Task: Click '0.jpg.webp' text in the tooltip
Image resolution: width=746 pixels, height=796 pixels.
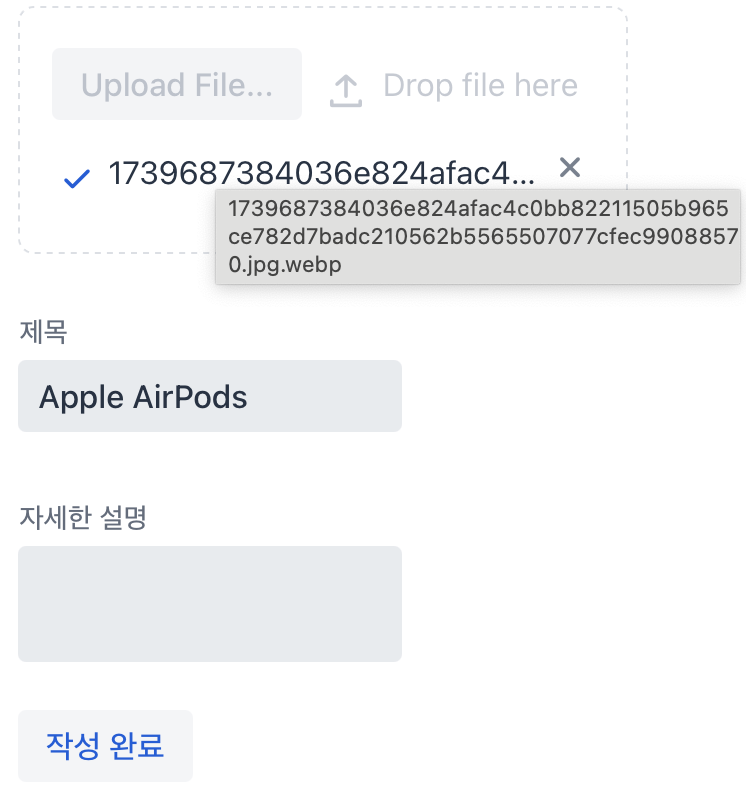Action: pos(285,265)
